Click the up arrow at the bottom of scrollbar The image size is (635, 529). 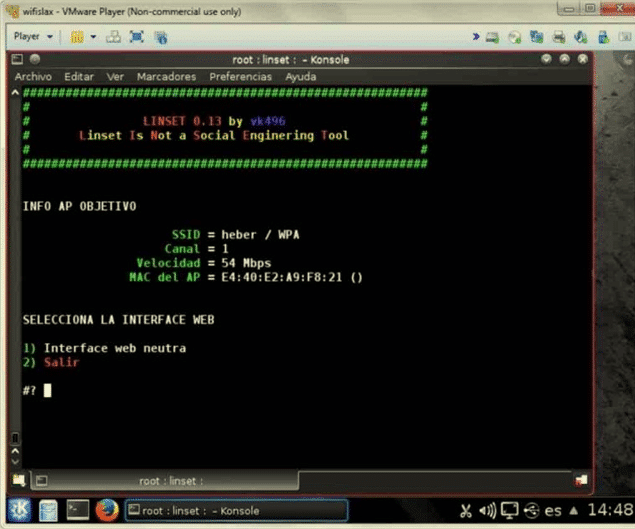(15, 450)
